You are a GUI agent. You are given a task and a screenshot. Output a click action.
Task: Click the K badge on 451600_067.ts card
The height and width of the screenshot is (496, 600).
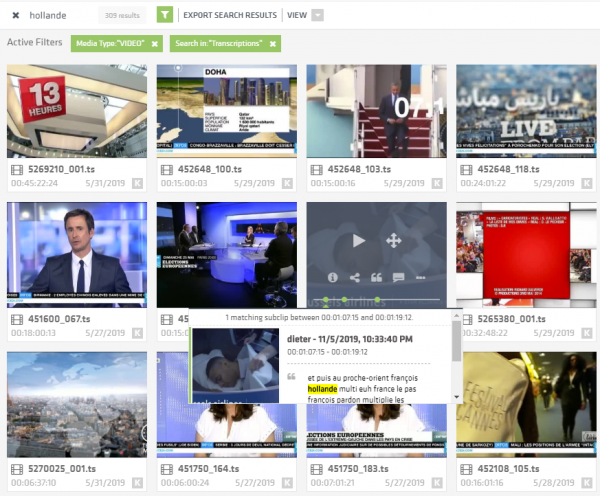(137, 333)
